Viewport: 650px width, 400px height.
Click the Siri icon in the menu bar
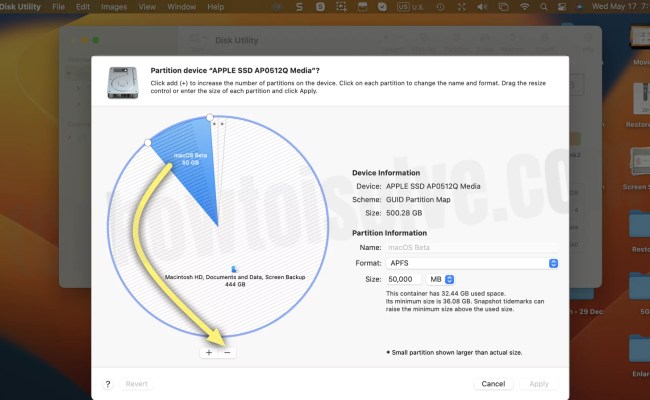tap(580, 7)
